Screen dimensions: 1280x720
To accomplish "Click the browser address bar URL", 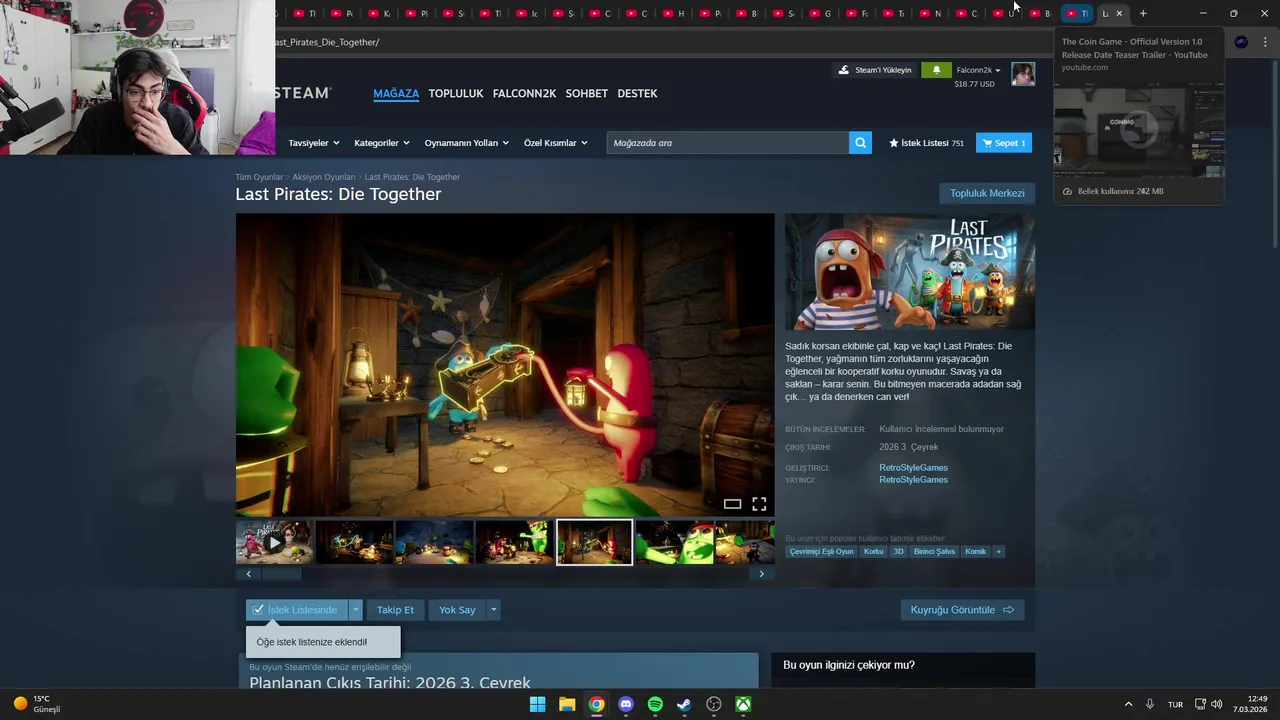I will click(x=327, y=42).
